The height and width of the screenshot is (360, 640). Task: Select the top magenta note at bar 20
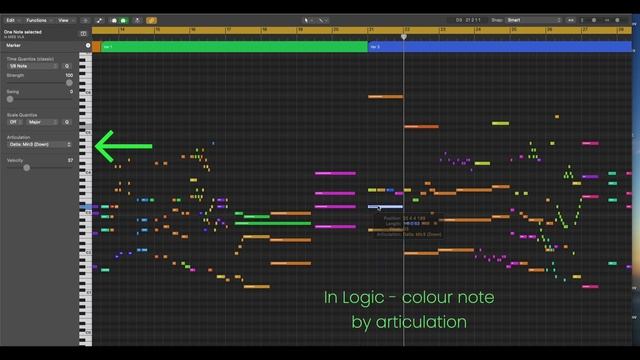pyautogui.click(x=335, y=173)
